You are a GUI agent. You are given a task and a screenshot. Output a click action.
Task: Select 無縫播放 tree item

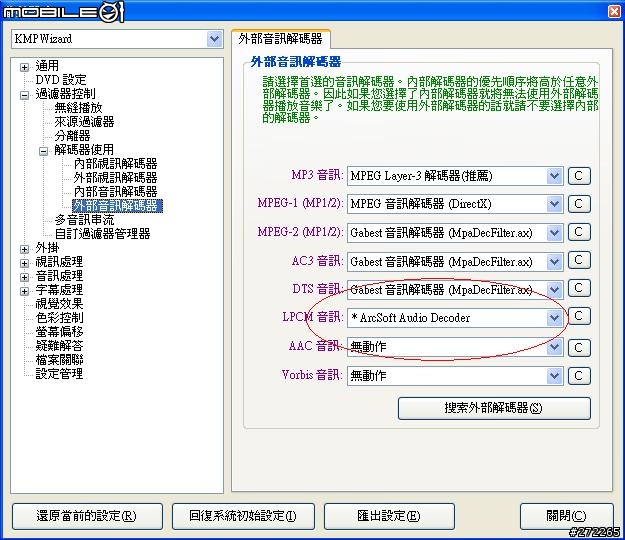pyautogui.click(x=78, y=108)
